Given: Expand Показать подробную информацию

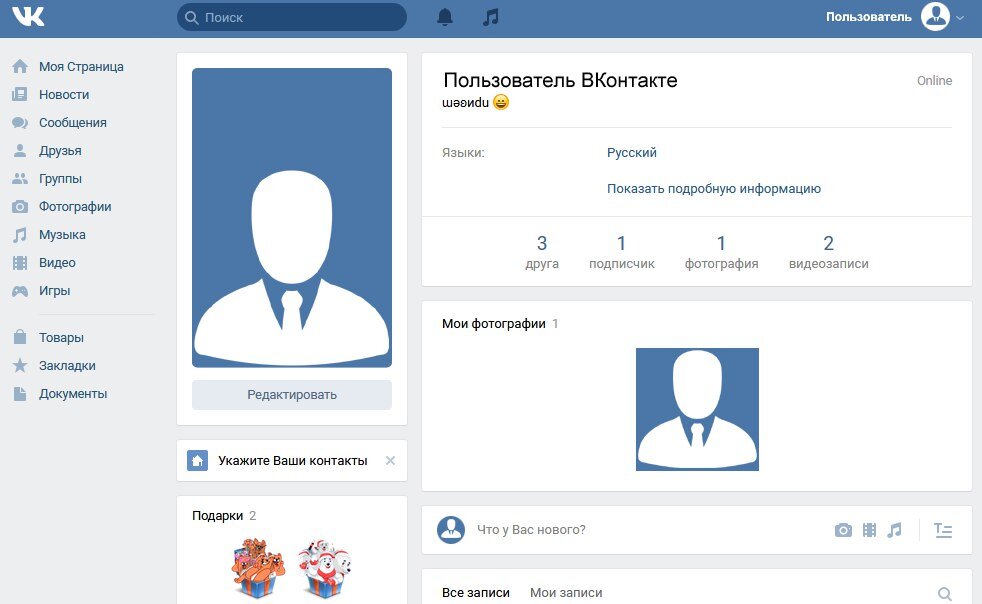Looking at the screenshot, I should click(x=713, y=189).
